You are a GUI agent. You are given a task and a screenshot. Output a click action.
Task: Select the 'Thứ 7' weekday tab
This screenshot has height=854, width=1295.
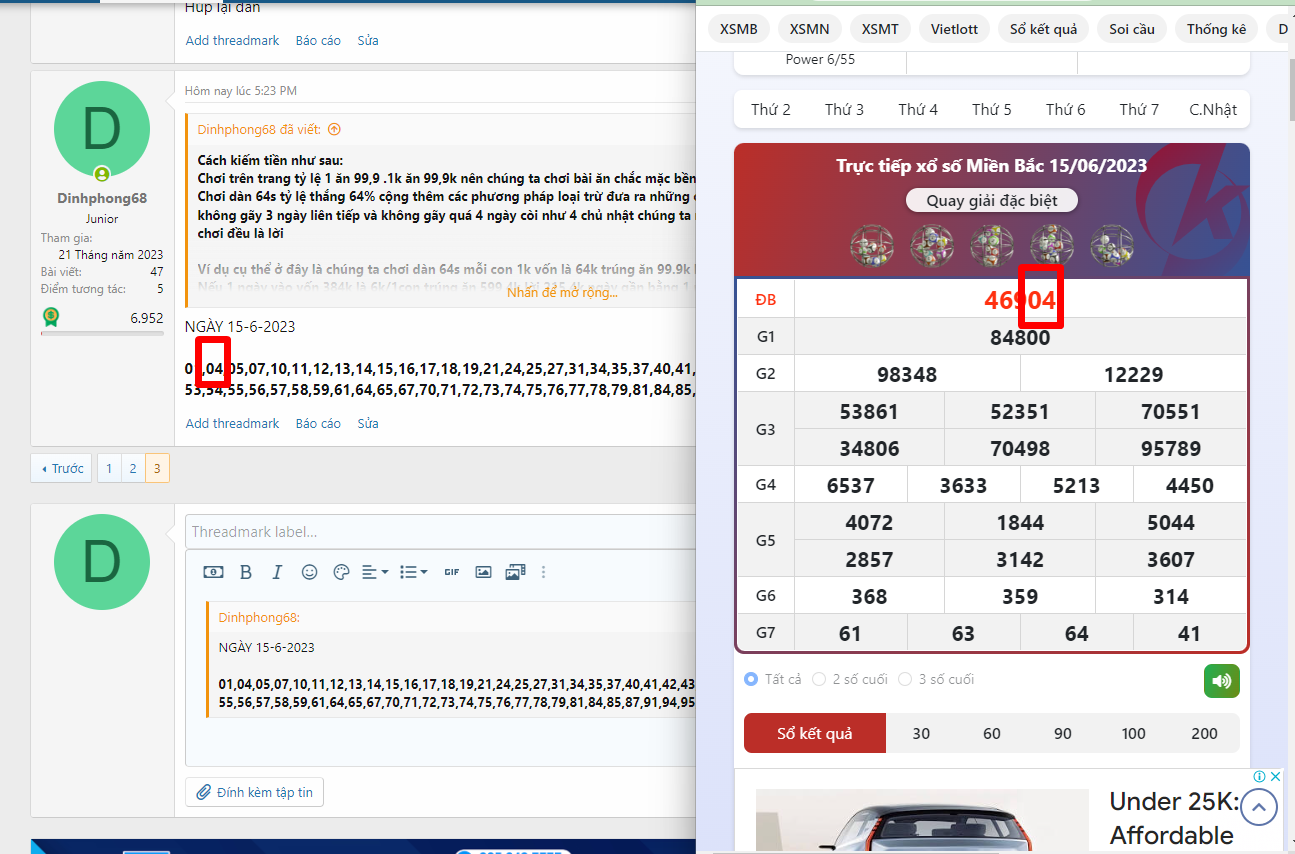coord(1140,110)
